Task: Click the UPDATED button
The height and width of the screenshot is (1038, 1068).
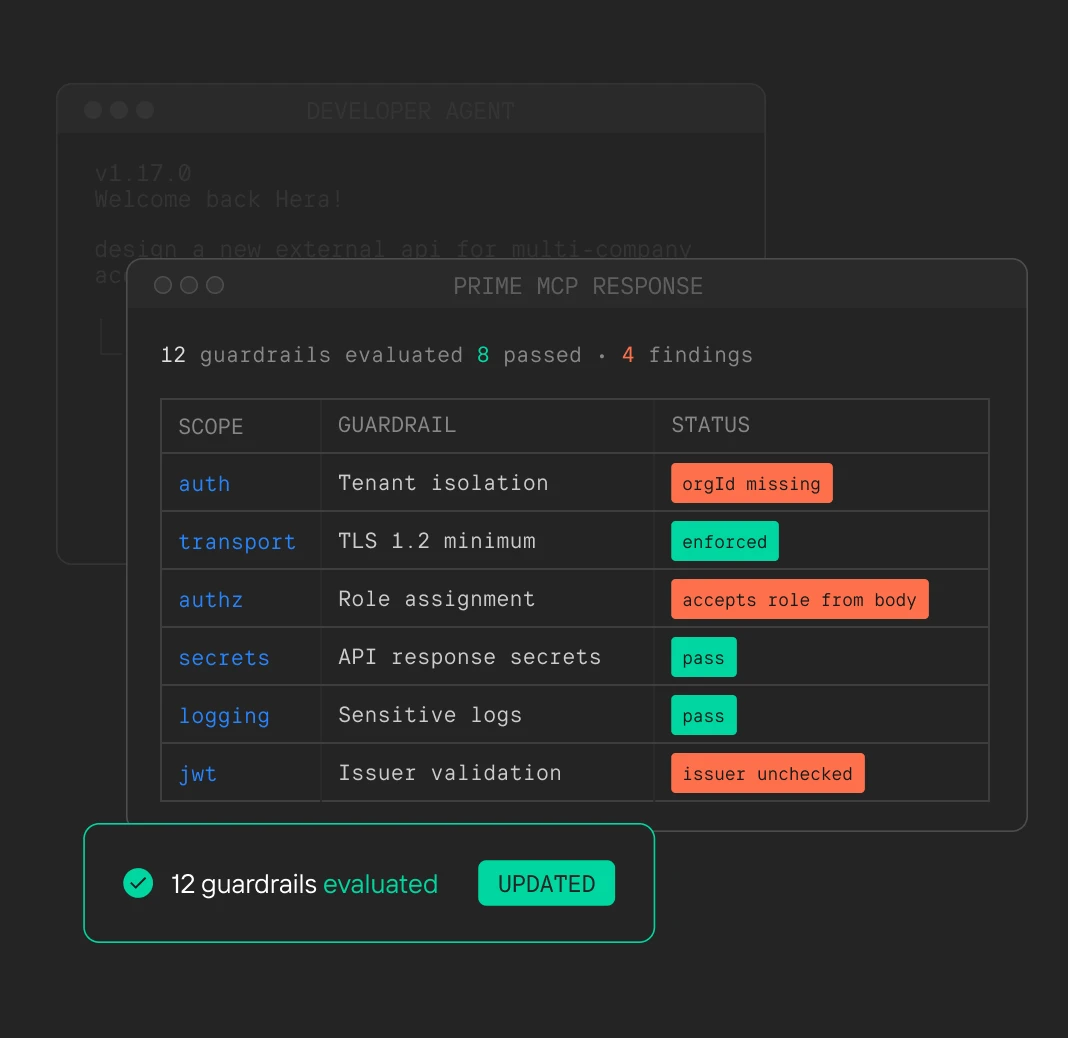Action: point(546,883)
